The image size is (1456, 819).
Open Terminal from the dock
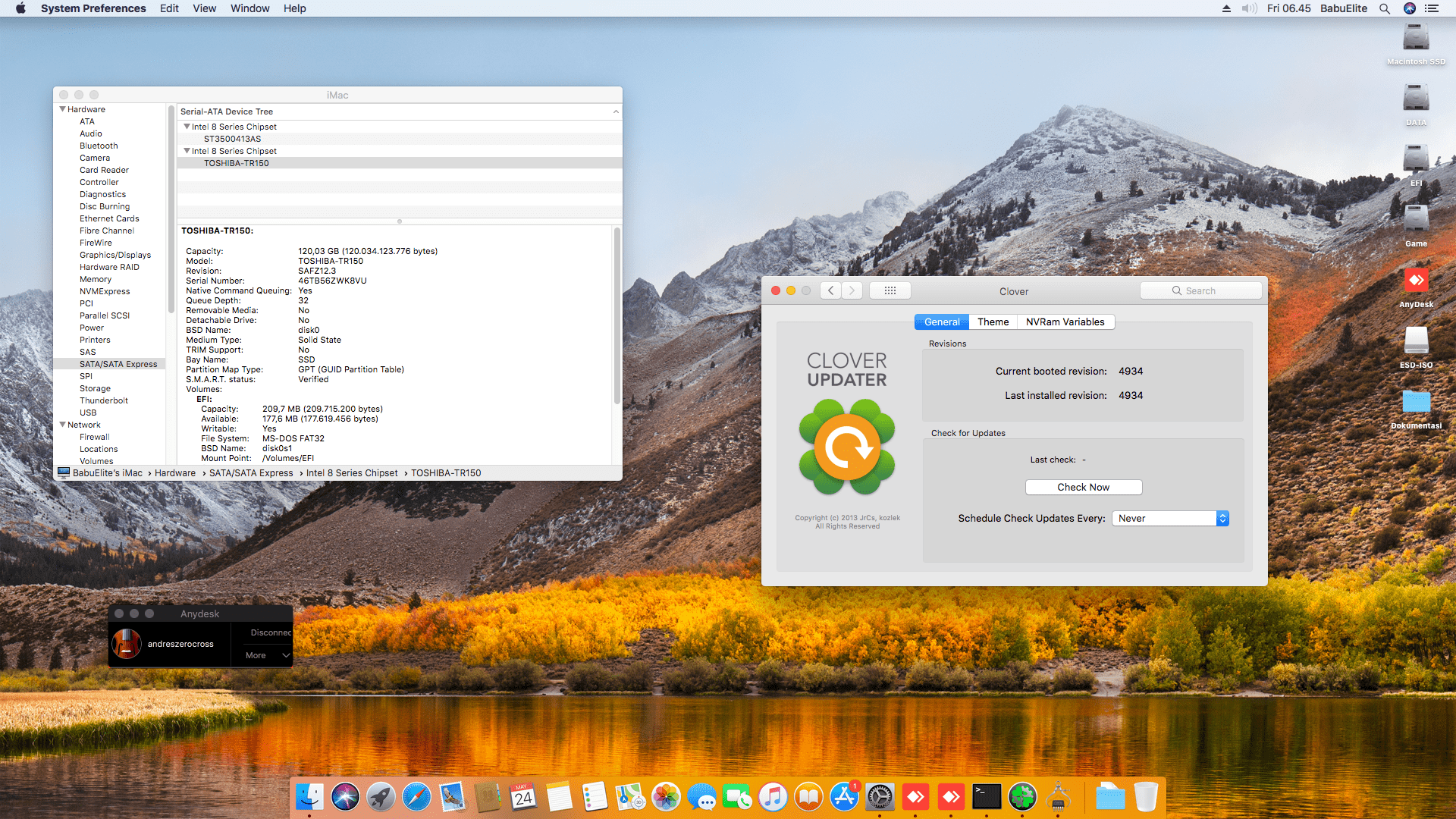(x=987, y=797)
